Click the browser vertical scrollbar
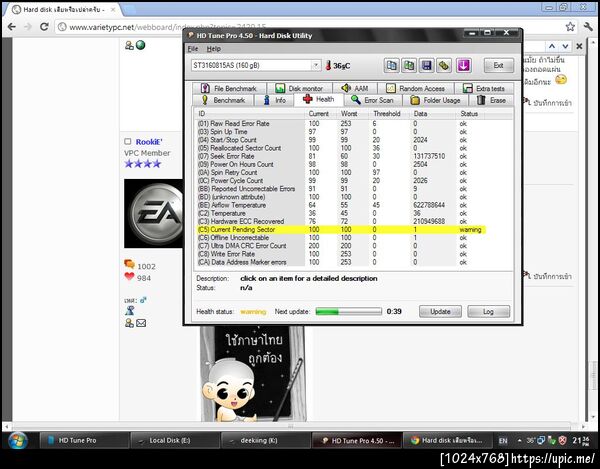 pos(593,230)
